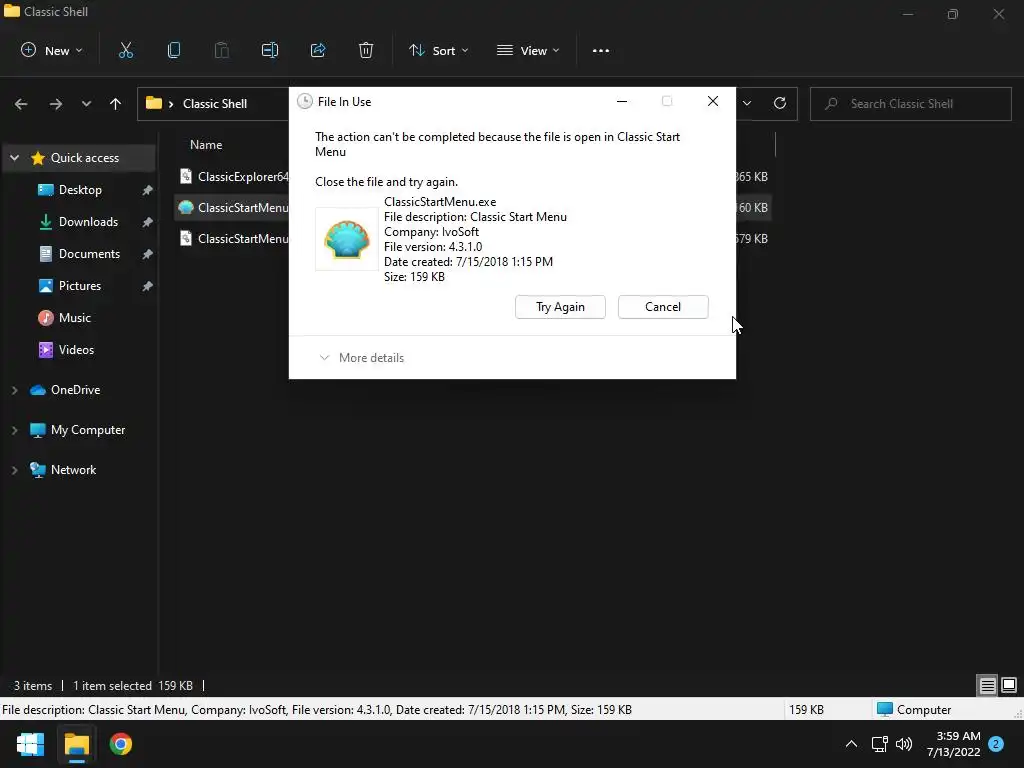Refresh the Classic Shell folder view
This screenshot has width=1024, height=768.
tap(780, 103)
